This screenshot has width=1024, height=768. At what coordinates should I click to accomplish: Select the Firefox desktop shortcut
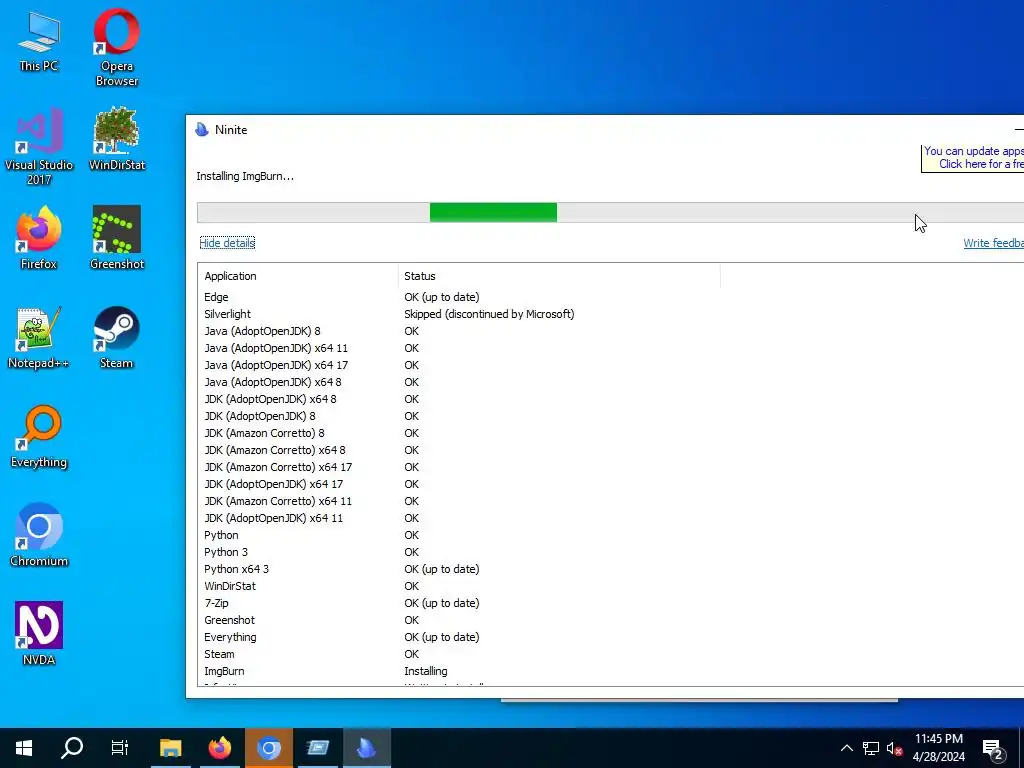(x=39, y=238)
